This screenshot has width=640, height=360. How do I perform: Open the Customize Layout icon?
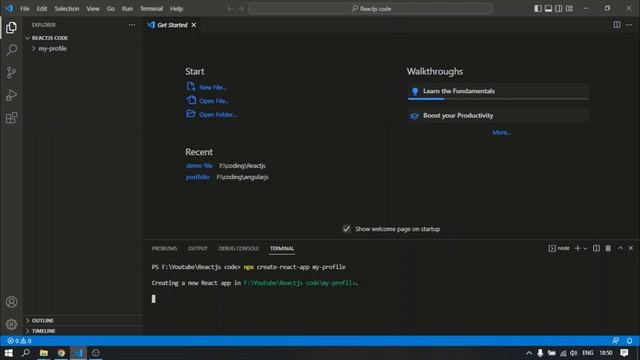click(x=569, y=9)
